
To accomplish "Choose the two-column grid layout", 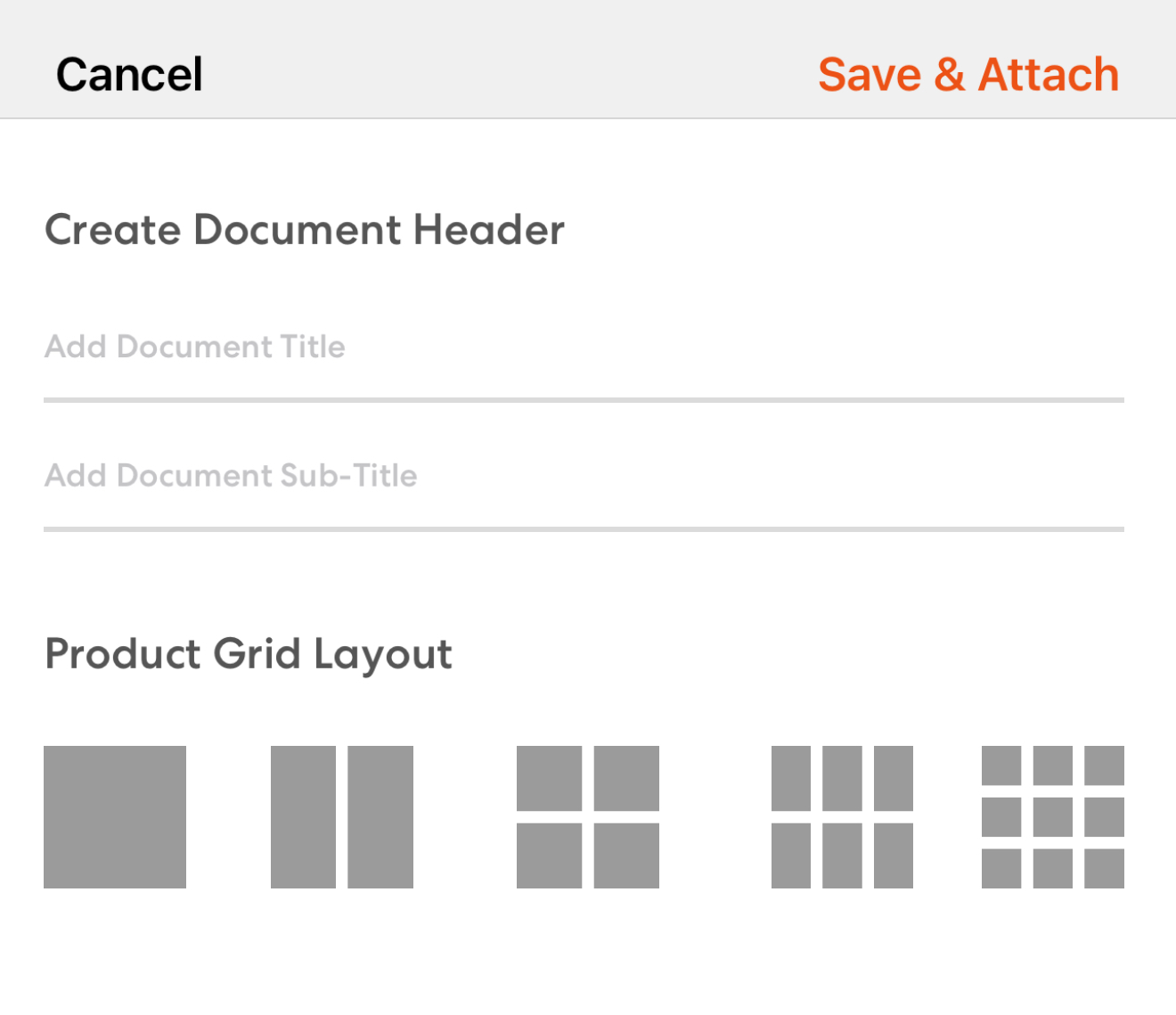I will pyautogui.click(x=342, y=817).
